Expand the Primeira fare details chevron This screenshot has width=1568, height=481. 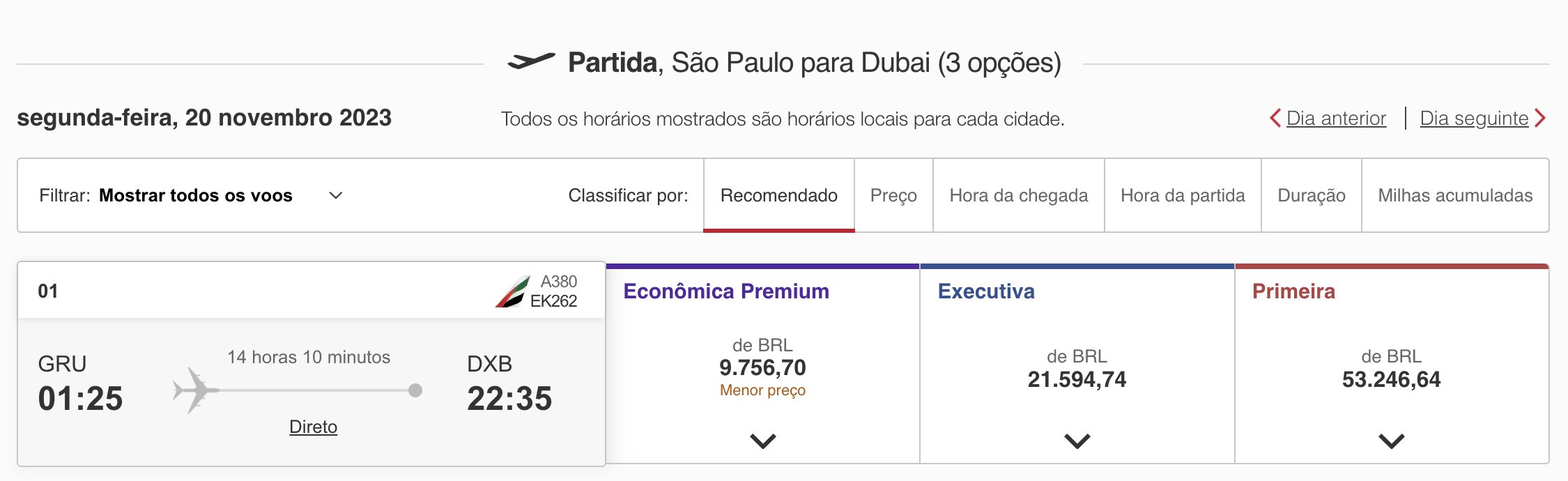coord(1392,441)
